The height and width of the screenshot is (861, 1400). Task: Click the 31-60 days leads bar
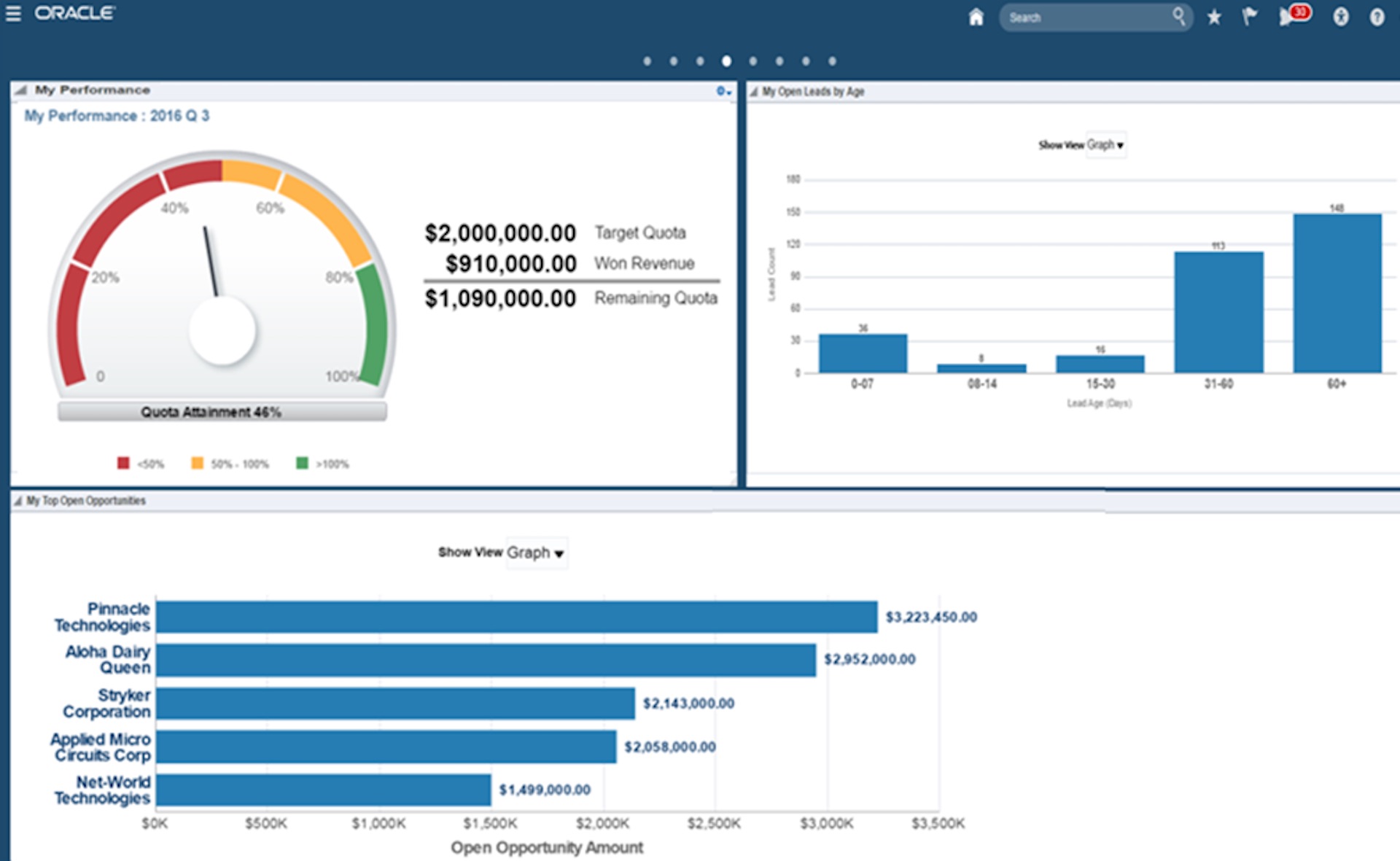click(x=1218, y=312)
